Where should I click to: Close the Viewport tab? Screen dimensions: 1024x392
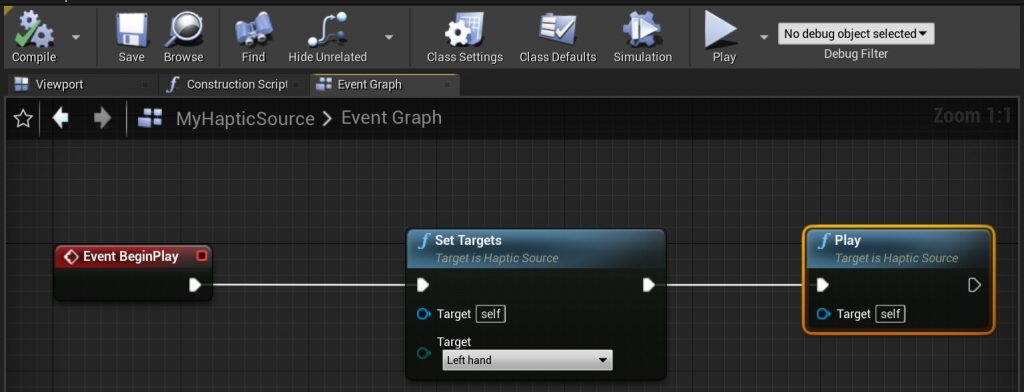point(144,85)
